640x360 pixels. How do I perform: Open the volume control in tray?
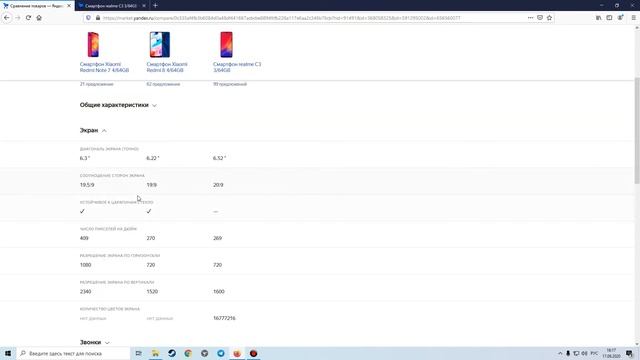click(x=584, y=353)
